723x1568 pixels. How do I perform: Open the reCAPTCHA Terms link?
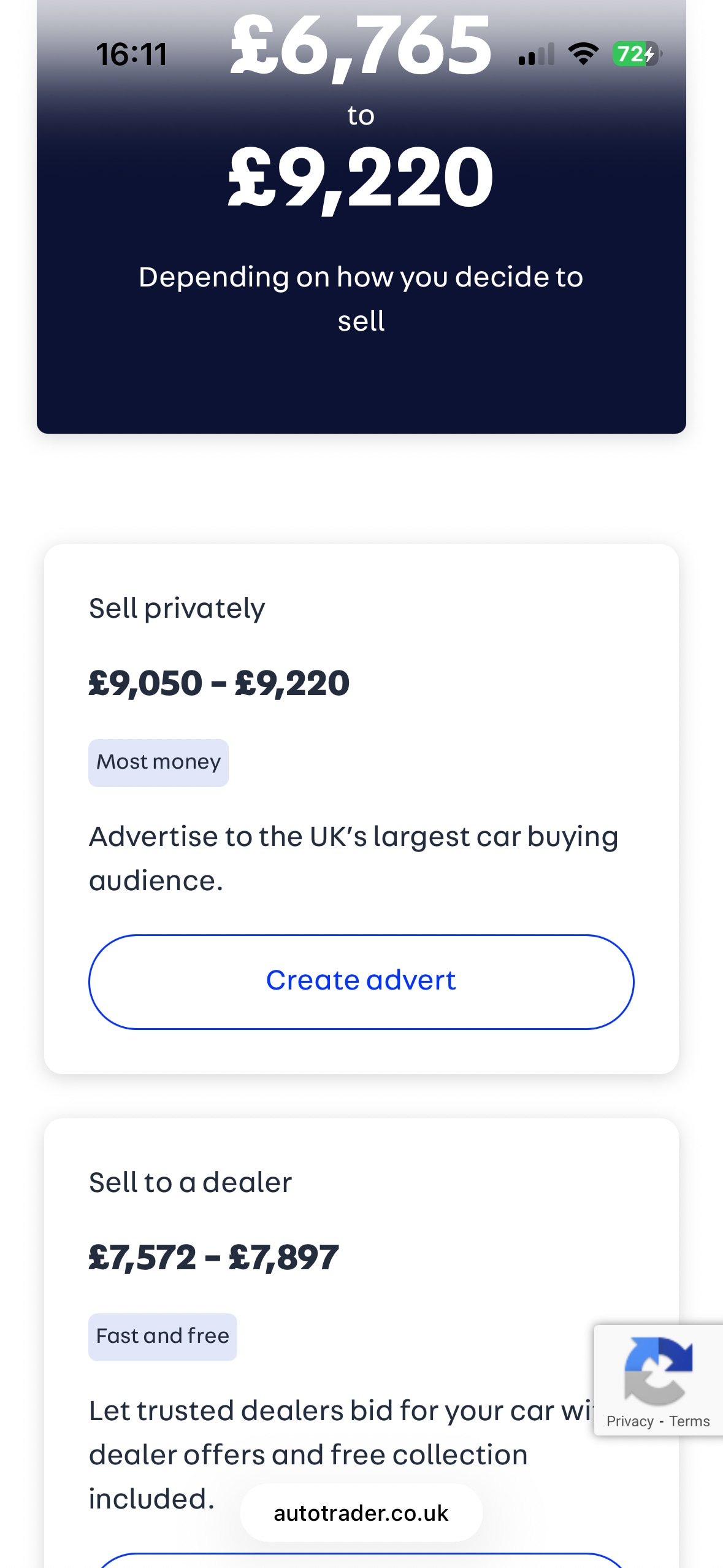(689, 1421)
